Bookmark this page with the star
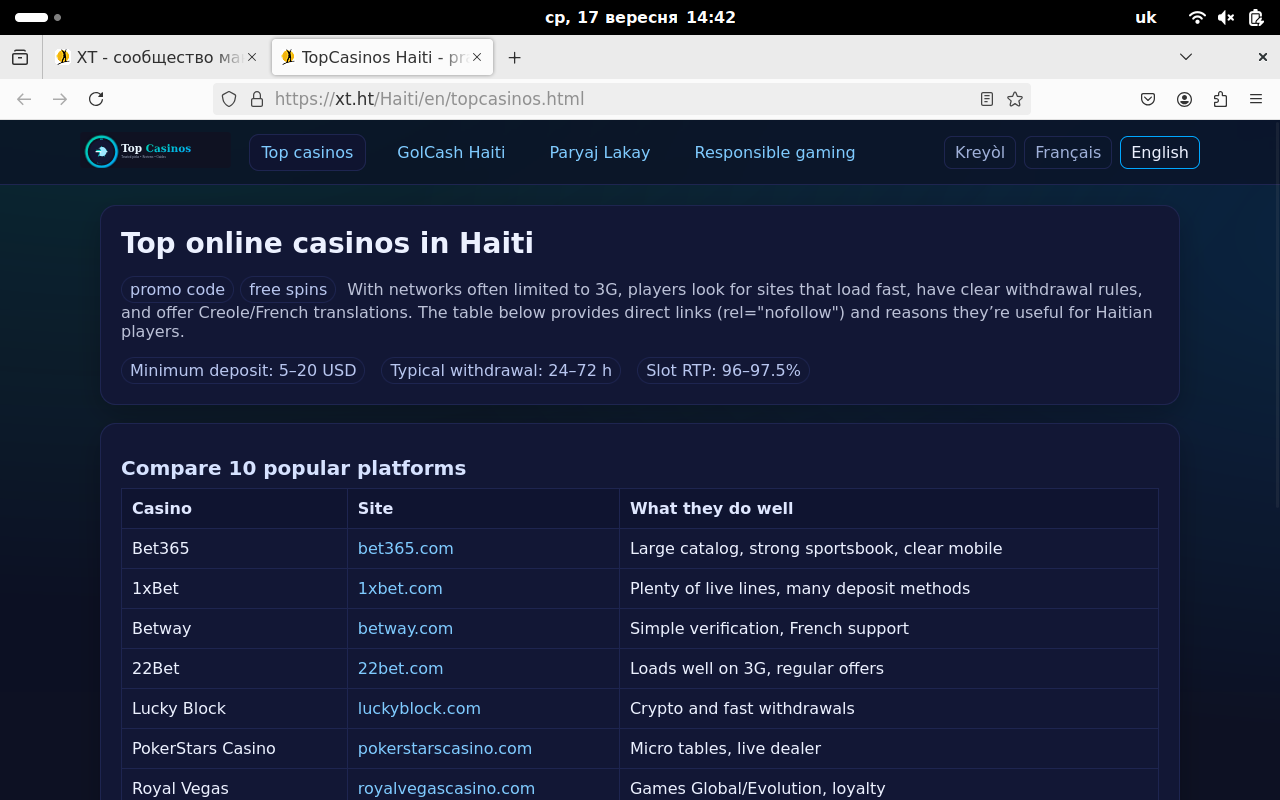 coord(1015,99)
